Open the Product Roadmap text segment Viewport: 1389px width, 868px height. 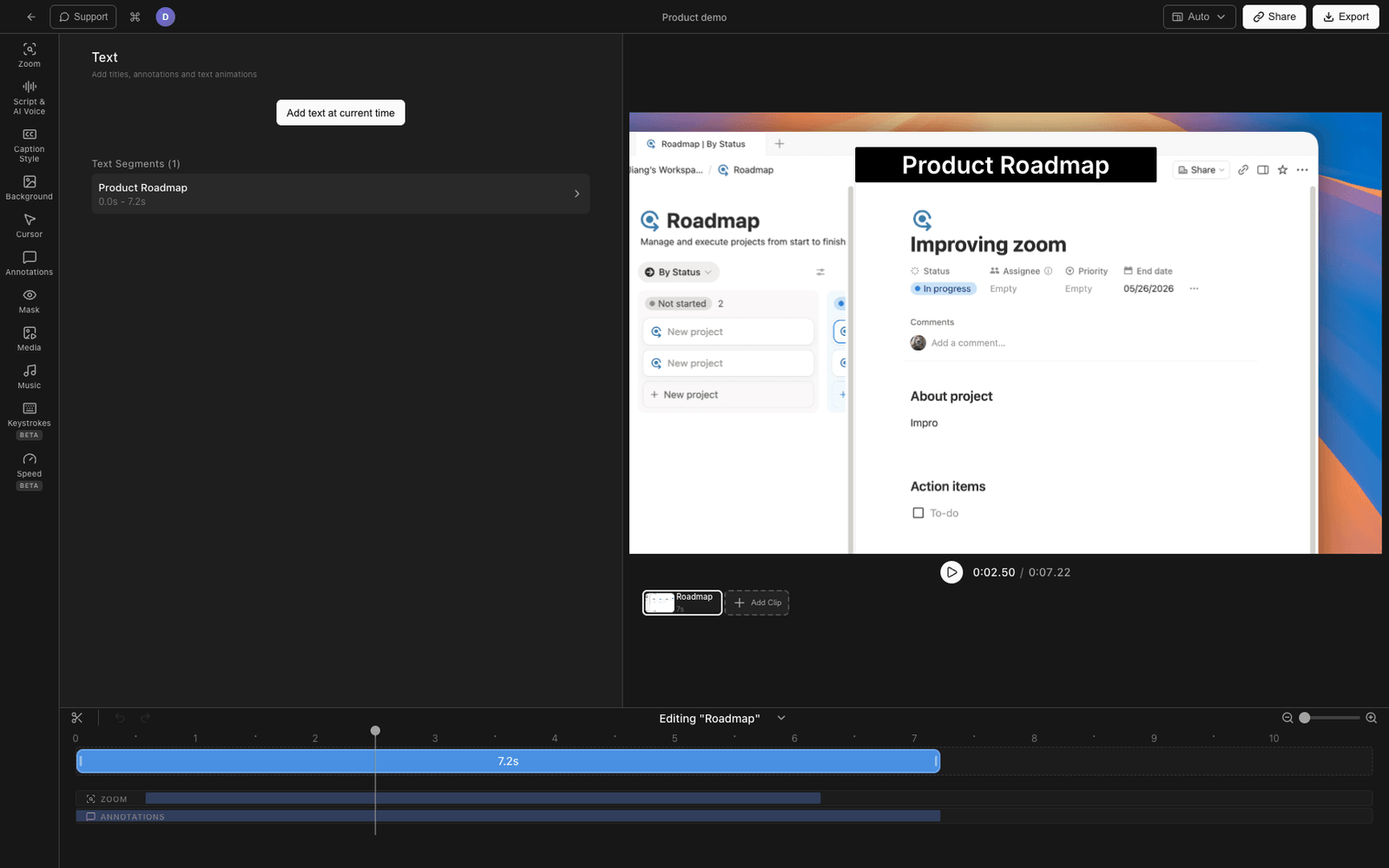(x=340, y=194)
